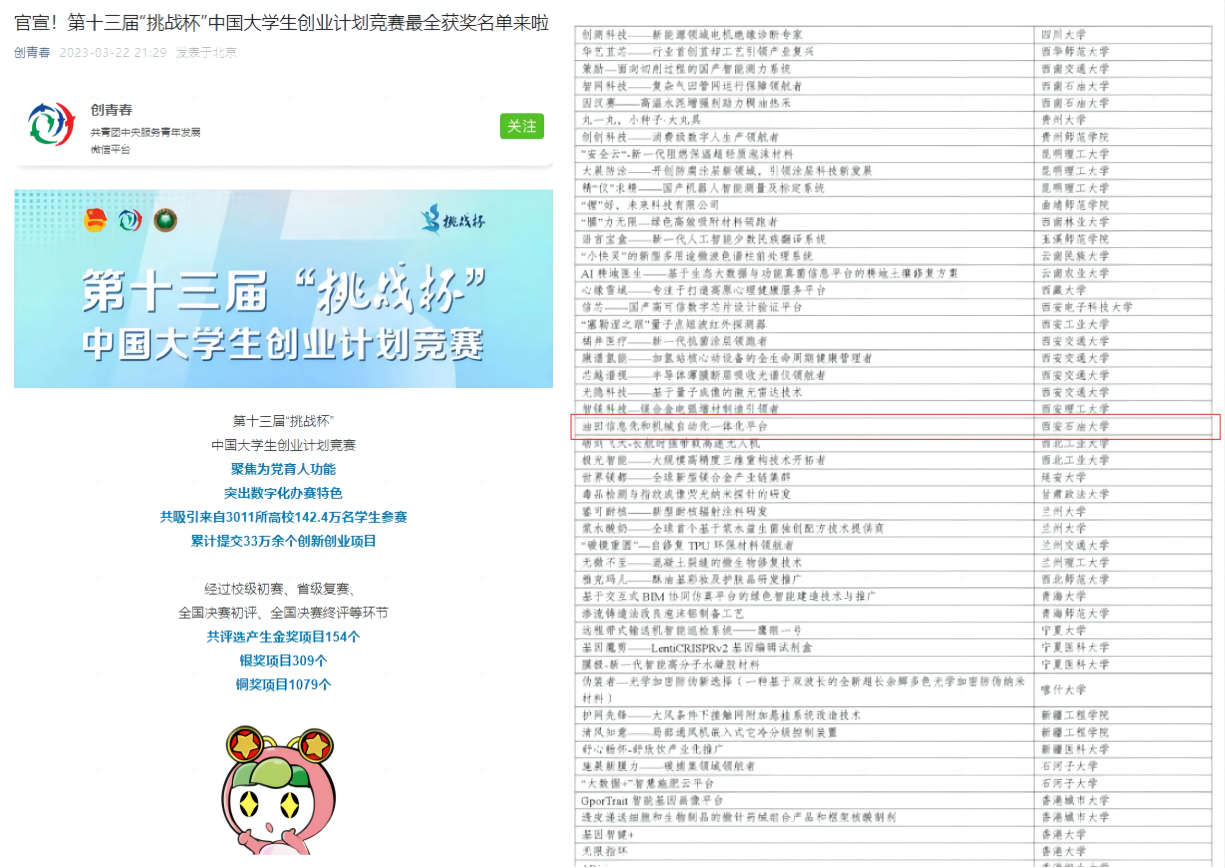Screen dimensions: 1225x868
Task: Open the 第十三届挑战杯 banner image
Action: (283, 289)
